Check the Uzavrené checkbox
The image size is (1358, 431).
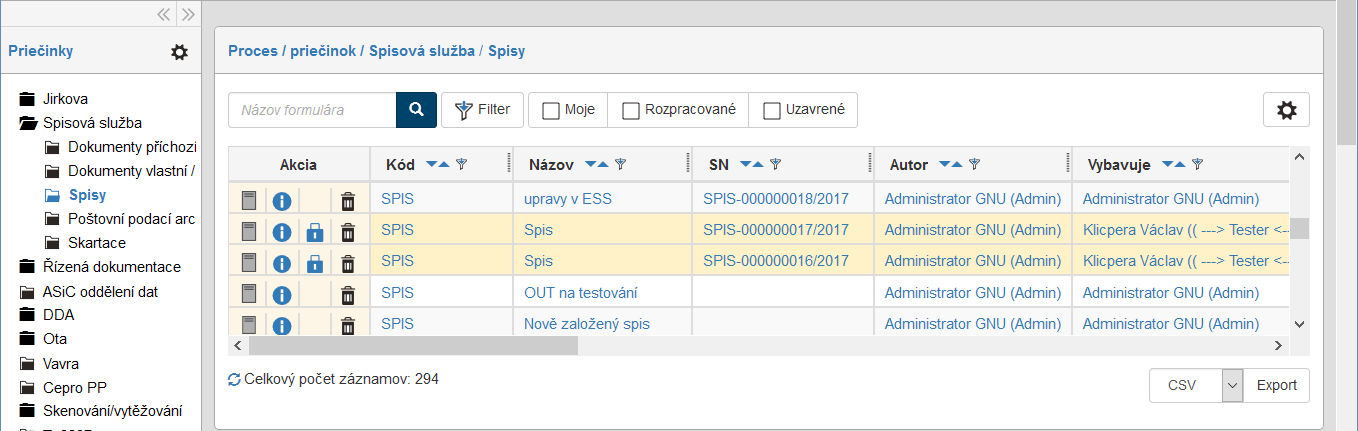coord(771,111)
